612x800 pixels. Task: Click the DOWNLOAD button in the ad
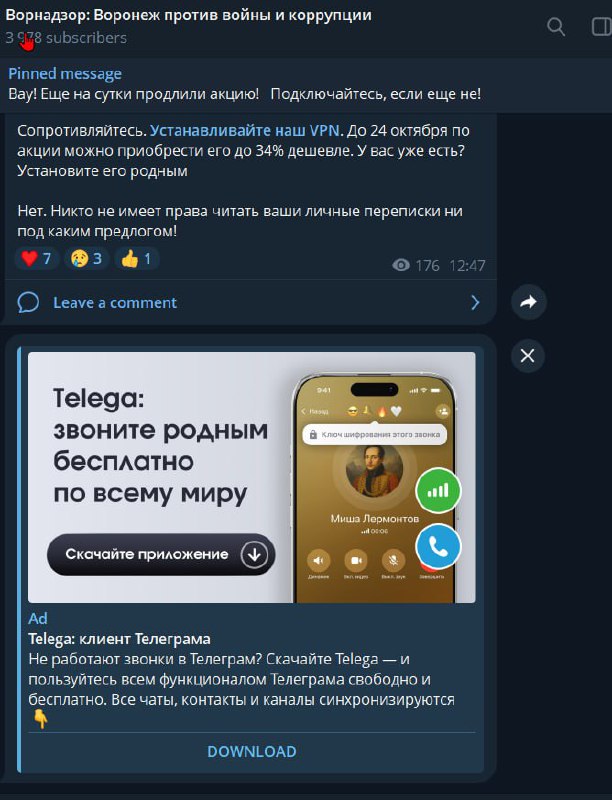(251, 752)
